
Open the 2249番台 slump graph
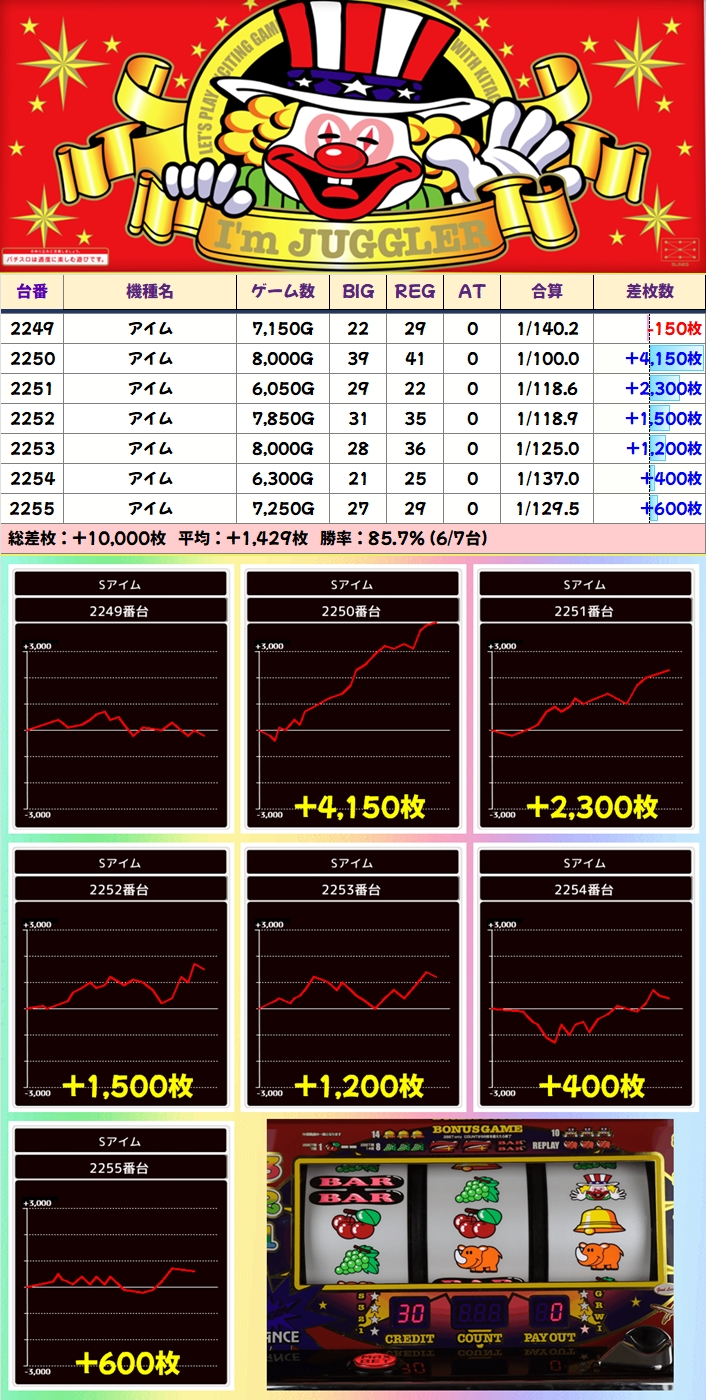pos(120,700)
